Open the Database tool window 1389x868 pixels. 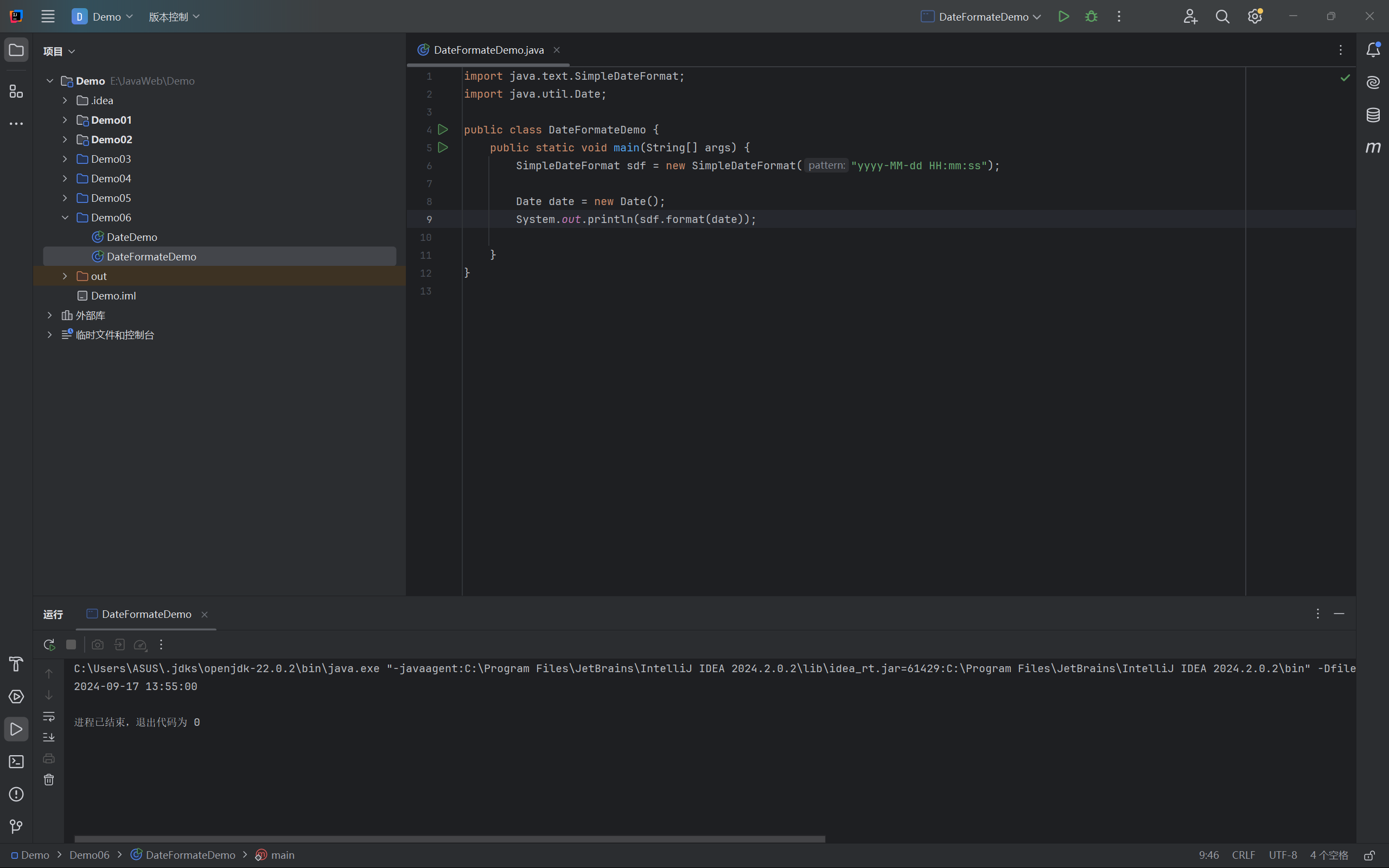[x=1373, y=115]
